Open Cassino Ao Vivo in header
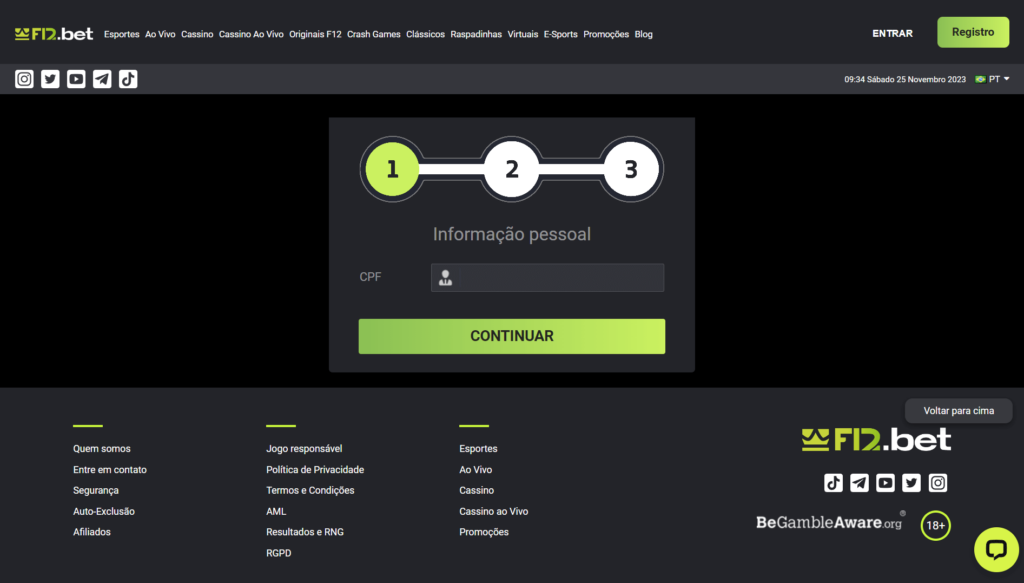Image resolution: width=1024 pixels, height=583 pixels. [251, 34]
